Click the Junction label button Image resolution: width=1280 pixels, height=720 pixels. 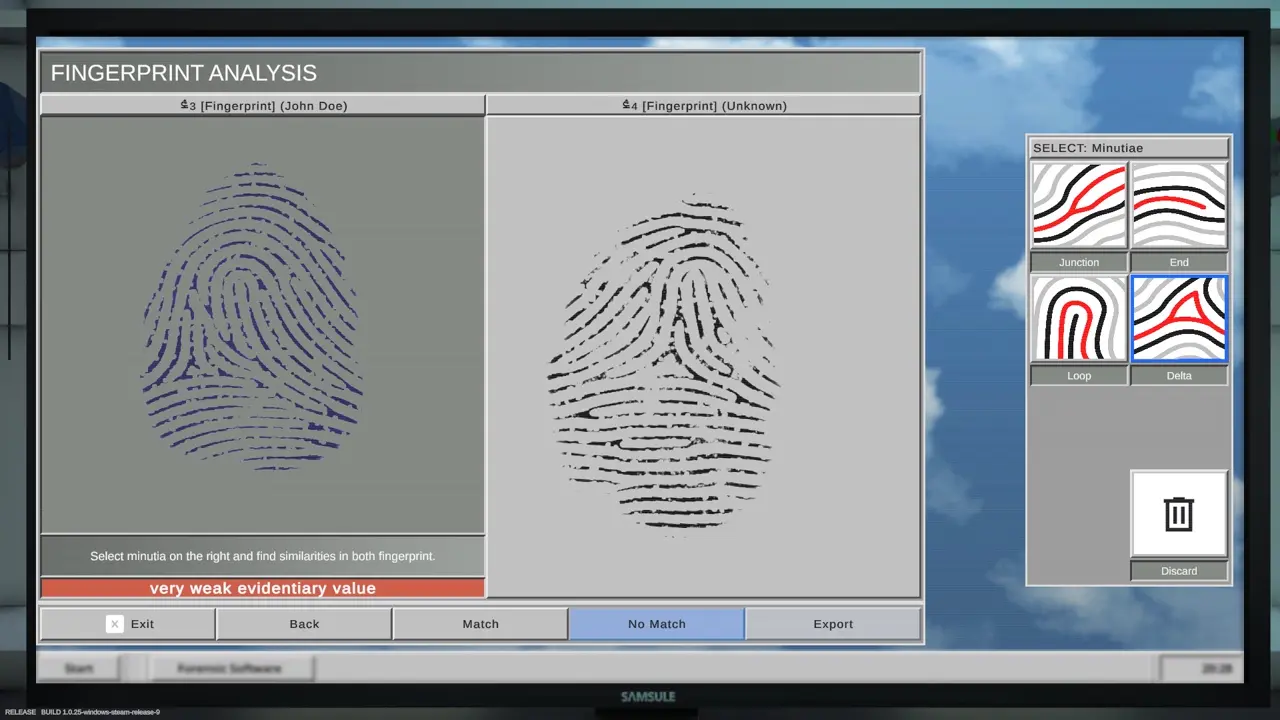(1079, 262)
